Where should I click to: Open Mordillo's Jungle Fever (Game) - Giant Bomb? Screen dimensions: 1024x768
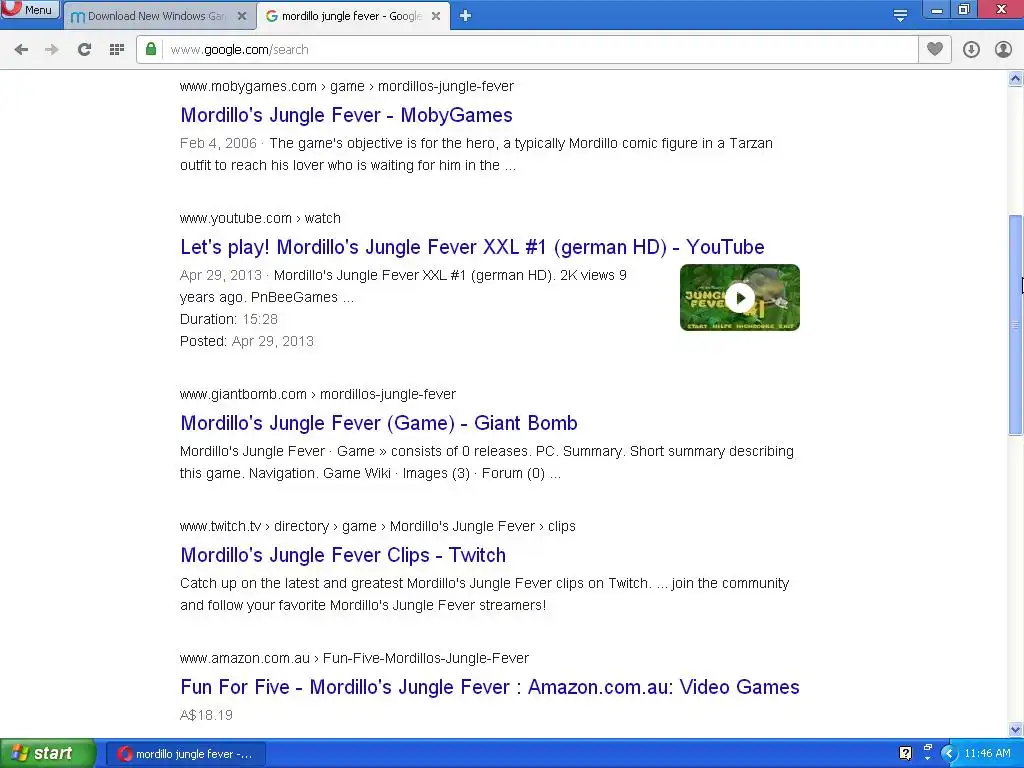[379, 423]
